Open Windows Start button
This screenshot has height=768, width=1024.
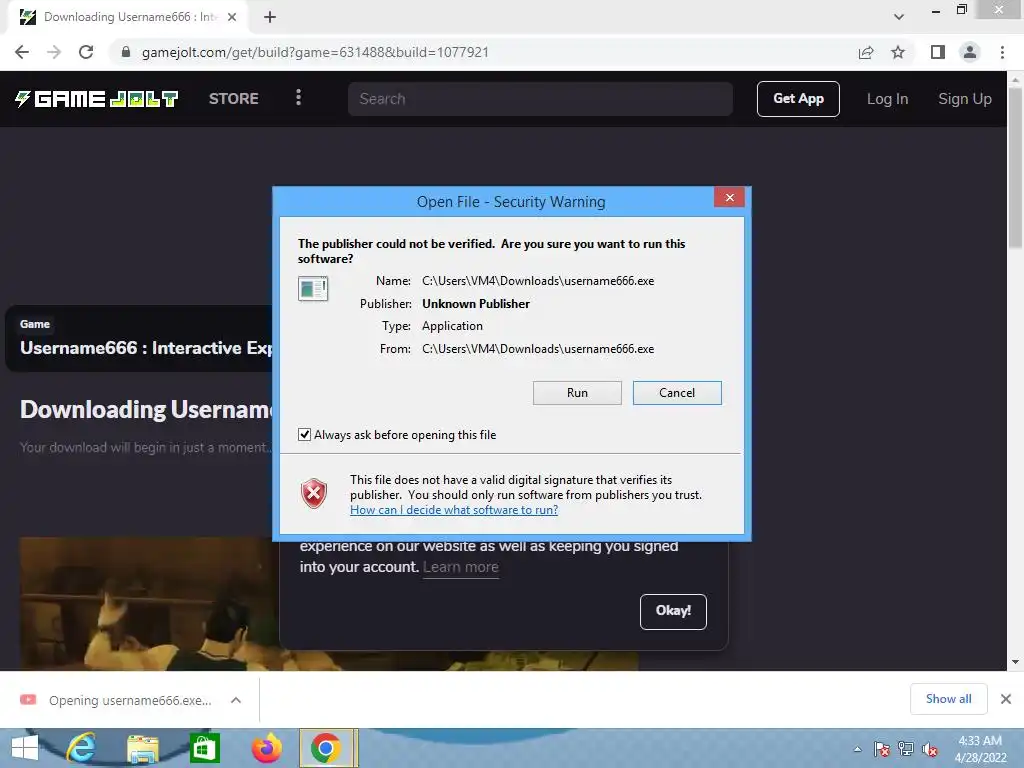[x=25, y=748]
